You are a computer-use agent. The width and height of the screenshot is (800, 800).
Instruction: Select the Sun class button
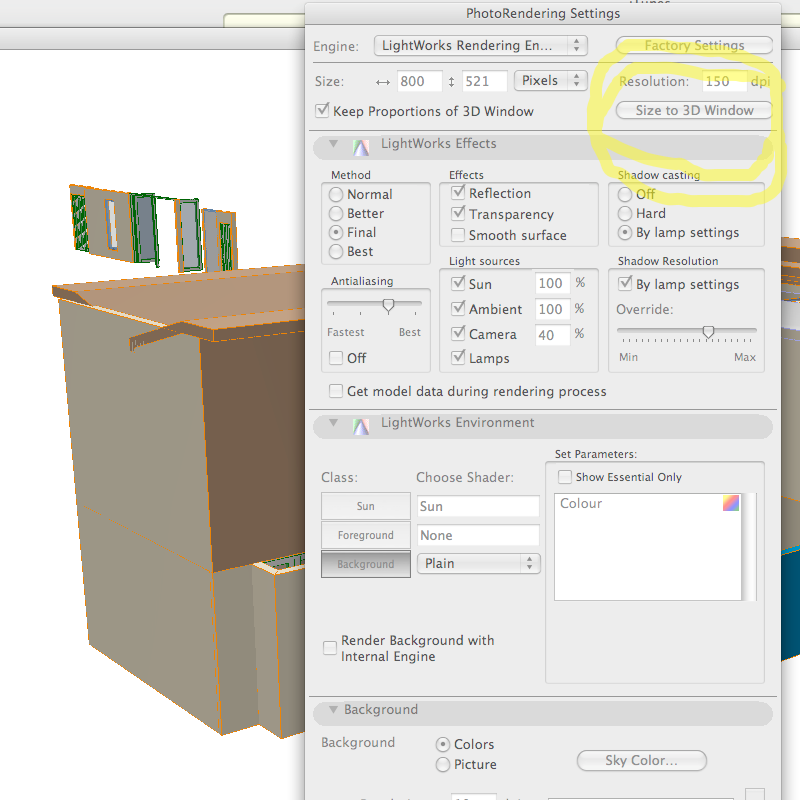pyautogui.click(x=366, y=506)
